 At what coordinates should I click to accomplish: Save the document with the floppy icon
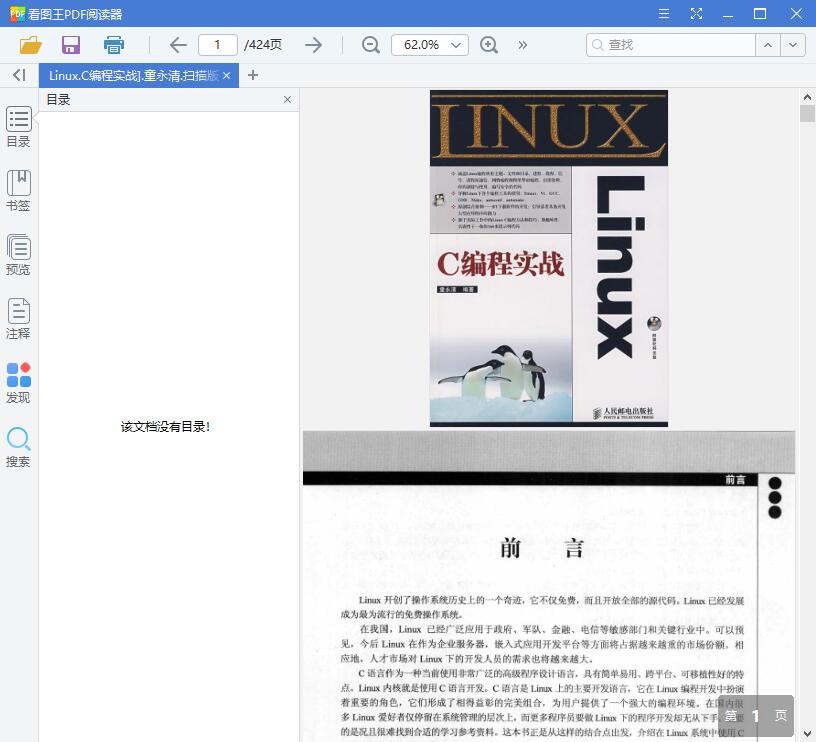71,45
